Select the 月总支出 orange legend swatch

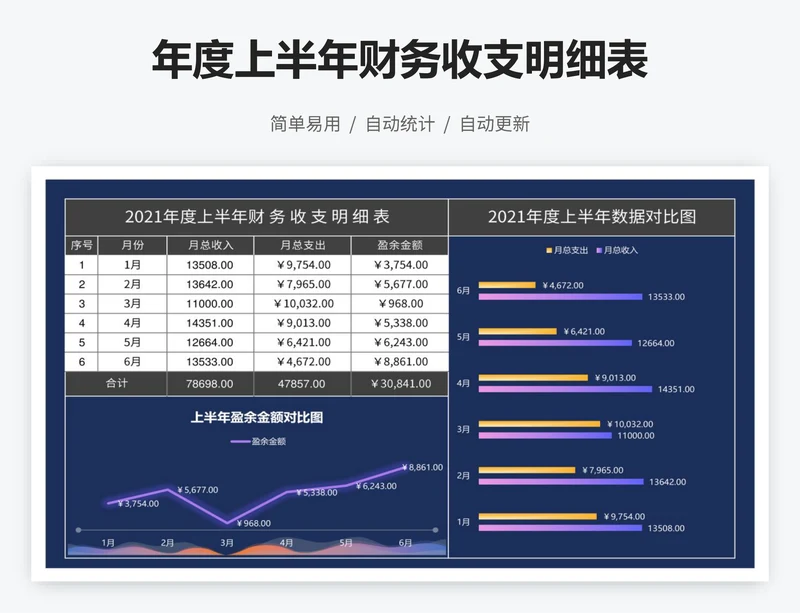point(549,250)
